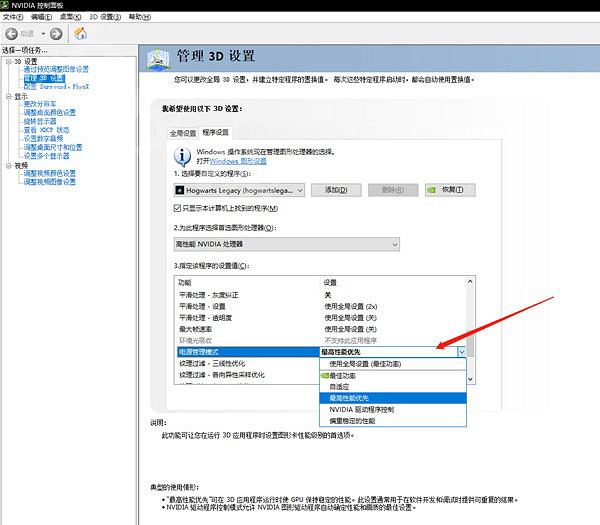Click the Back arrow navigation button
Screen dimensions: 600x525
click(13, 34)
